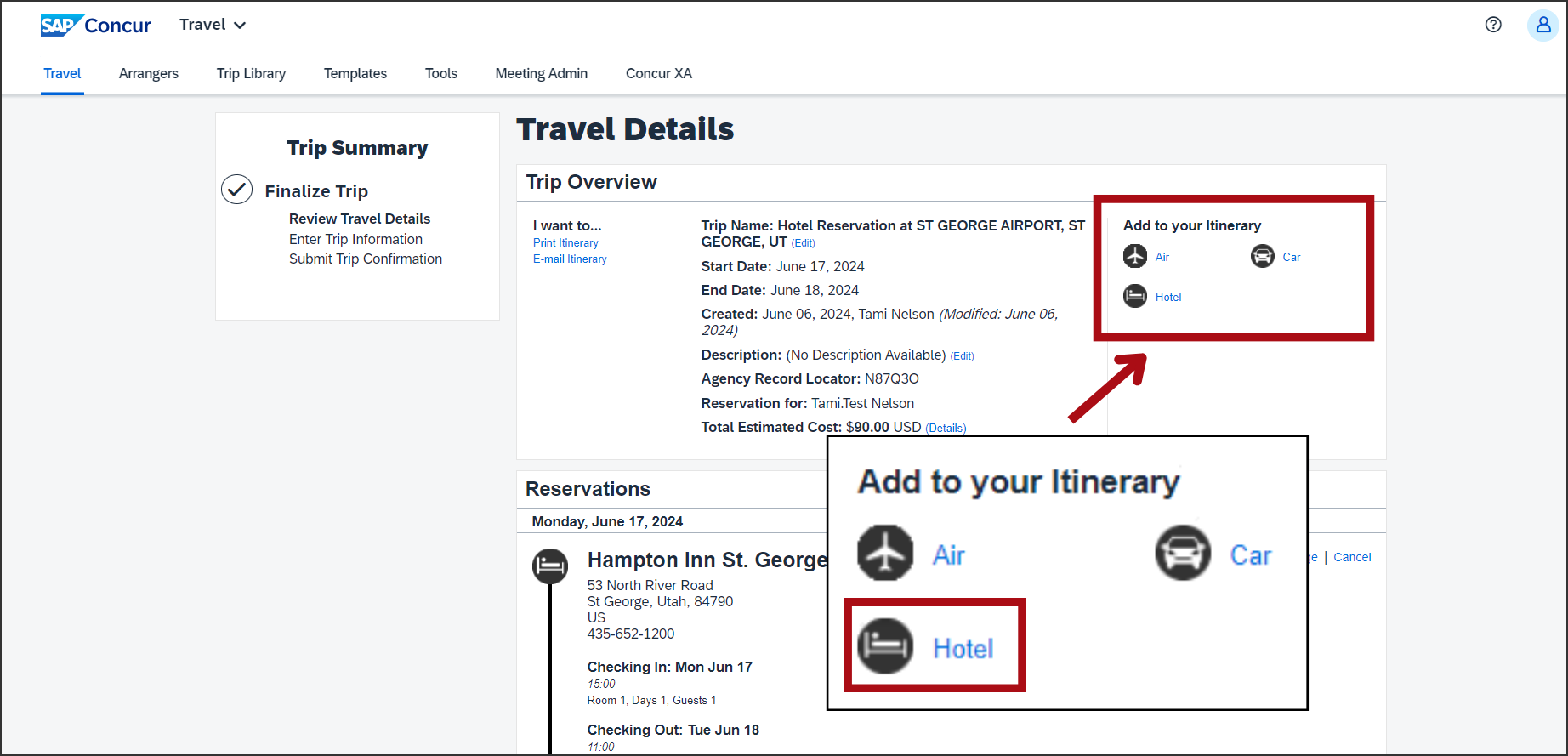Click the 53 North River Road address line
1568x756 pixels.
tap(650, 585)
